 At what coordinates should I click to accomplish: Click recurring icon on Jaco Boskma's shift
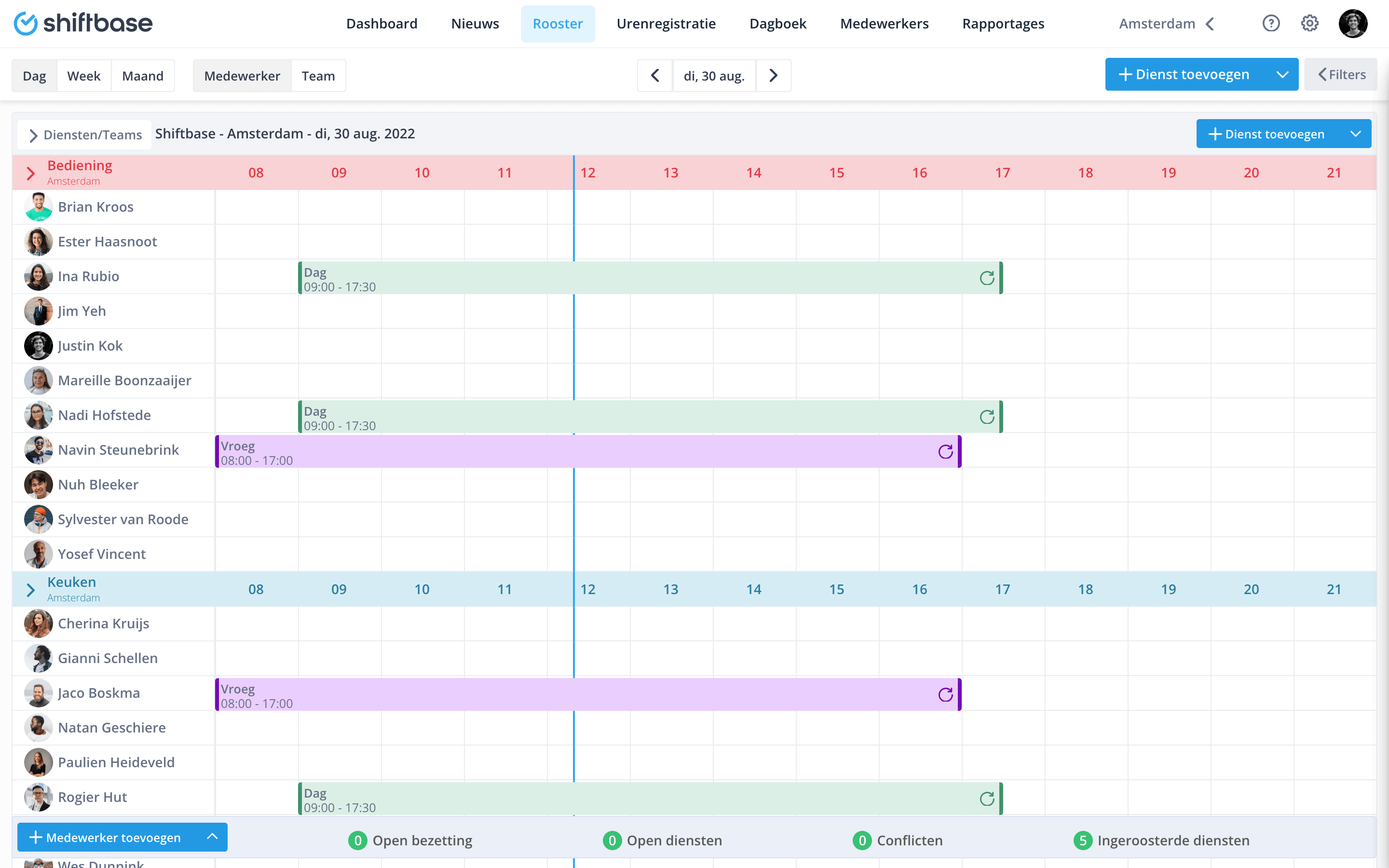[945, 694]
